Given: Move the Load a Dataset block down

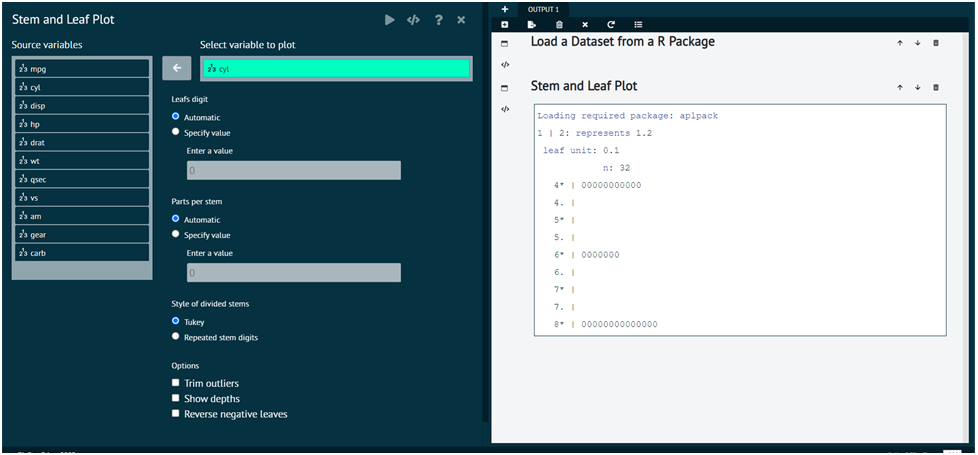Looking at the screenshot, I should [x=917, y=43].
